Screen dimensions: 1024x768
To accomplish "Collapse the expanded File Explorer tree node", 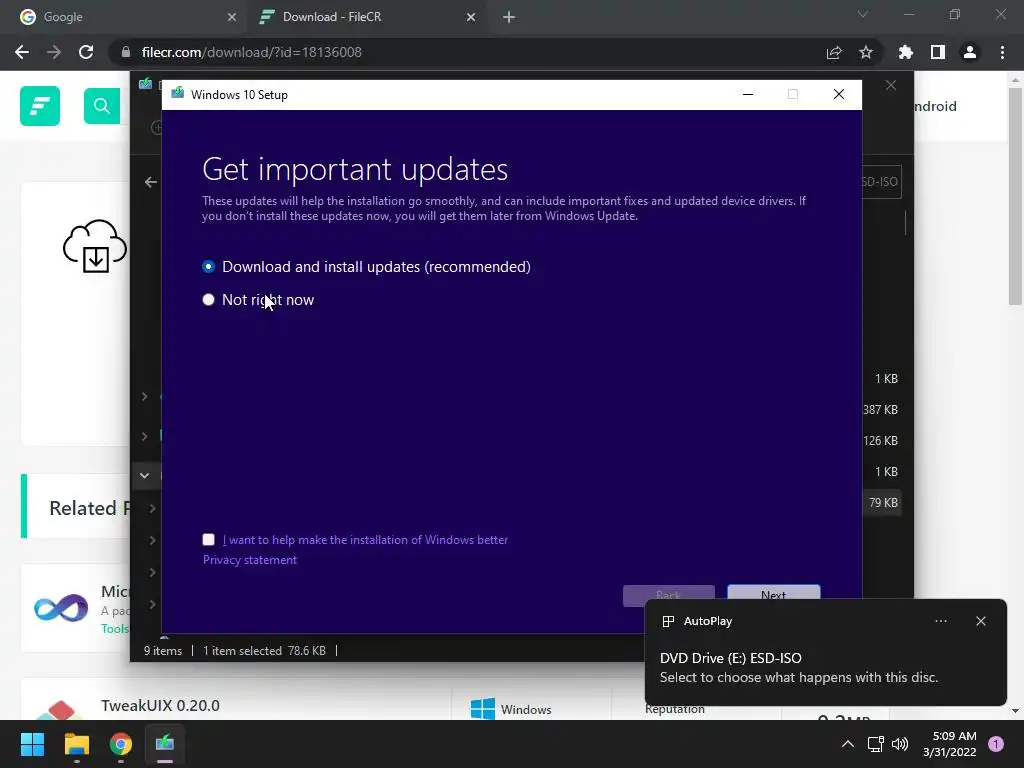I will click(x=144, y=475).
